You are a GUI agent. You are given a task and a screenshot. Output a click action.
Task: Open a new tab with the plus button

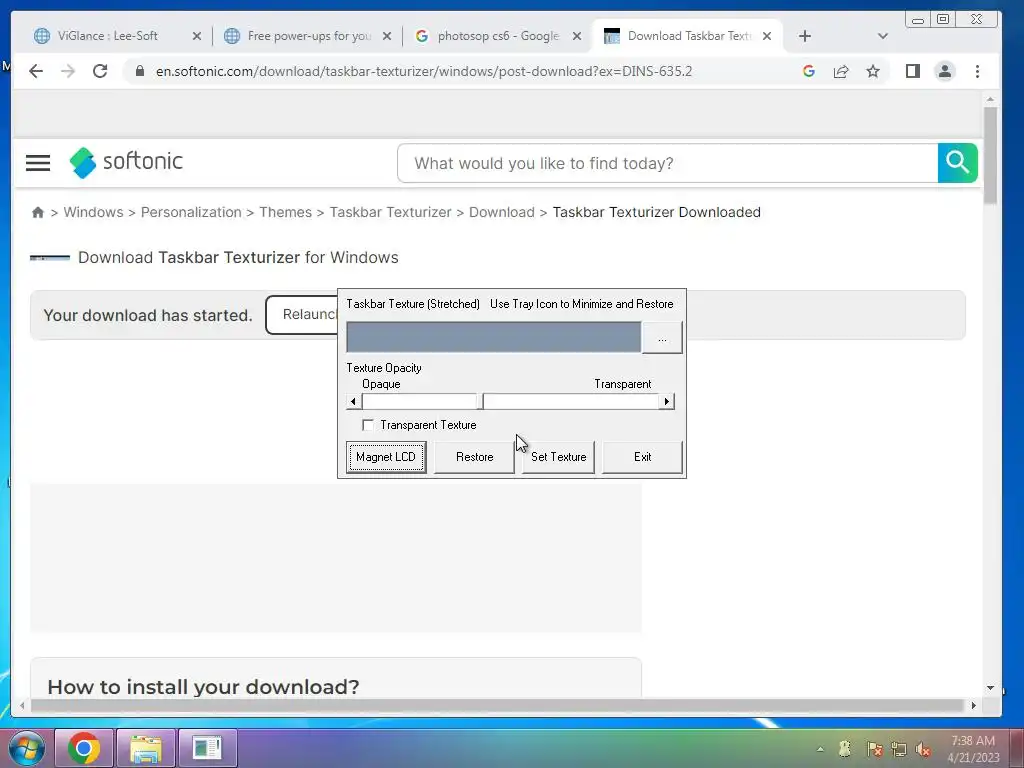[x=805, y=36]
